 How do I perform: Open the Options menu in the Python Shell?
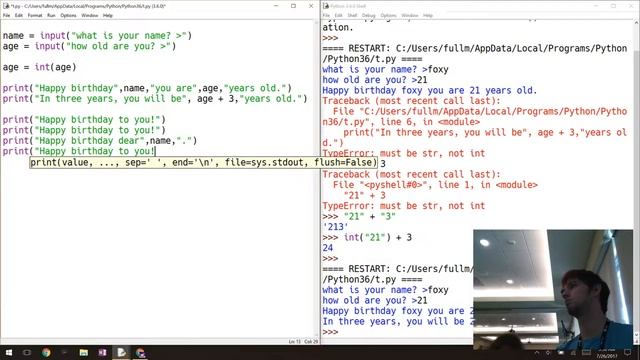click(x=388, y=16)
